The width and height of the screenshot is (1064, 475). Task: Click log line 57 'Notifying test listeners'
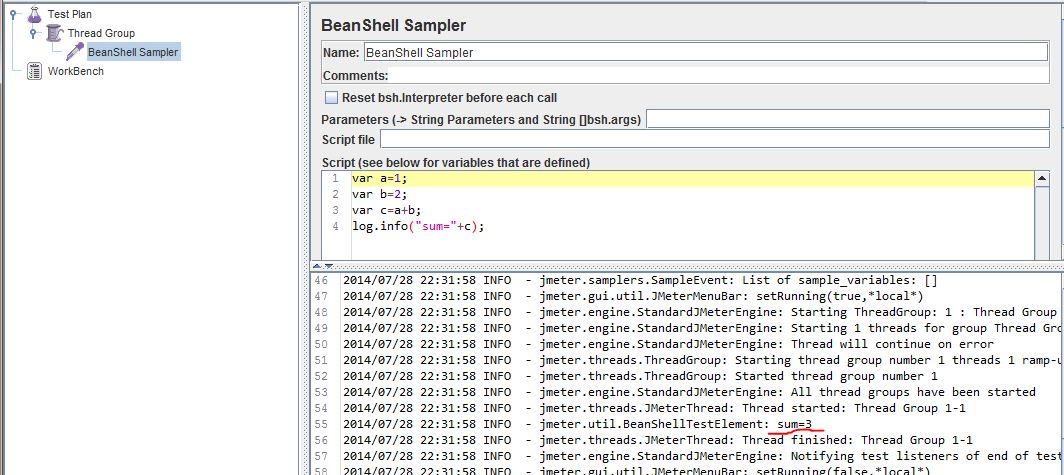coord(702,456)
